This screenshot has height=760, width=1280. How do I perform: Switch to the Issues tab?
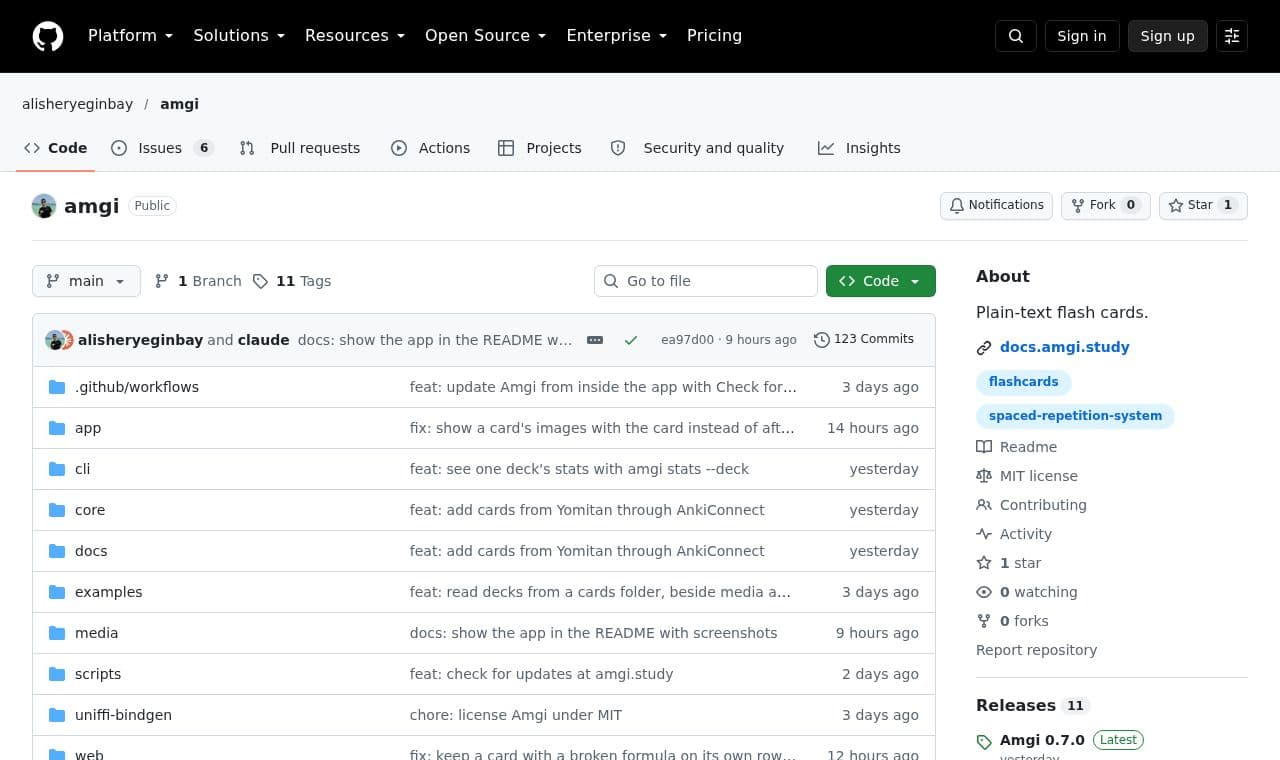(162, 148)
